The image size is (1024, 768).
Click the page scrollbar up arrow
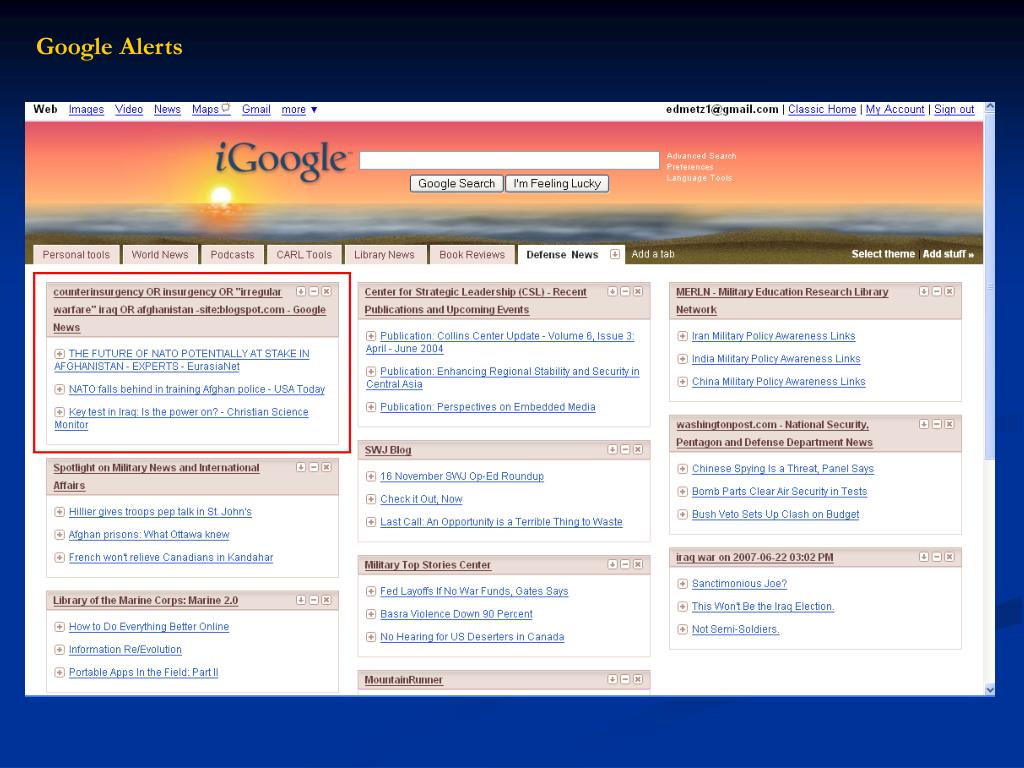tap(990, 107)
